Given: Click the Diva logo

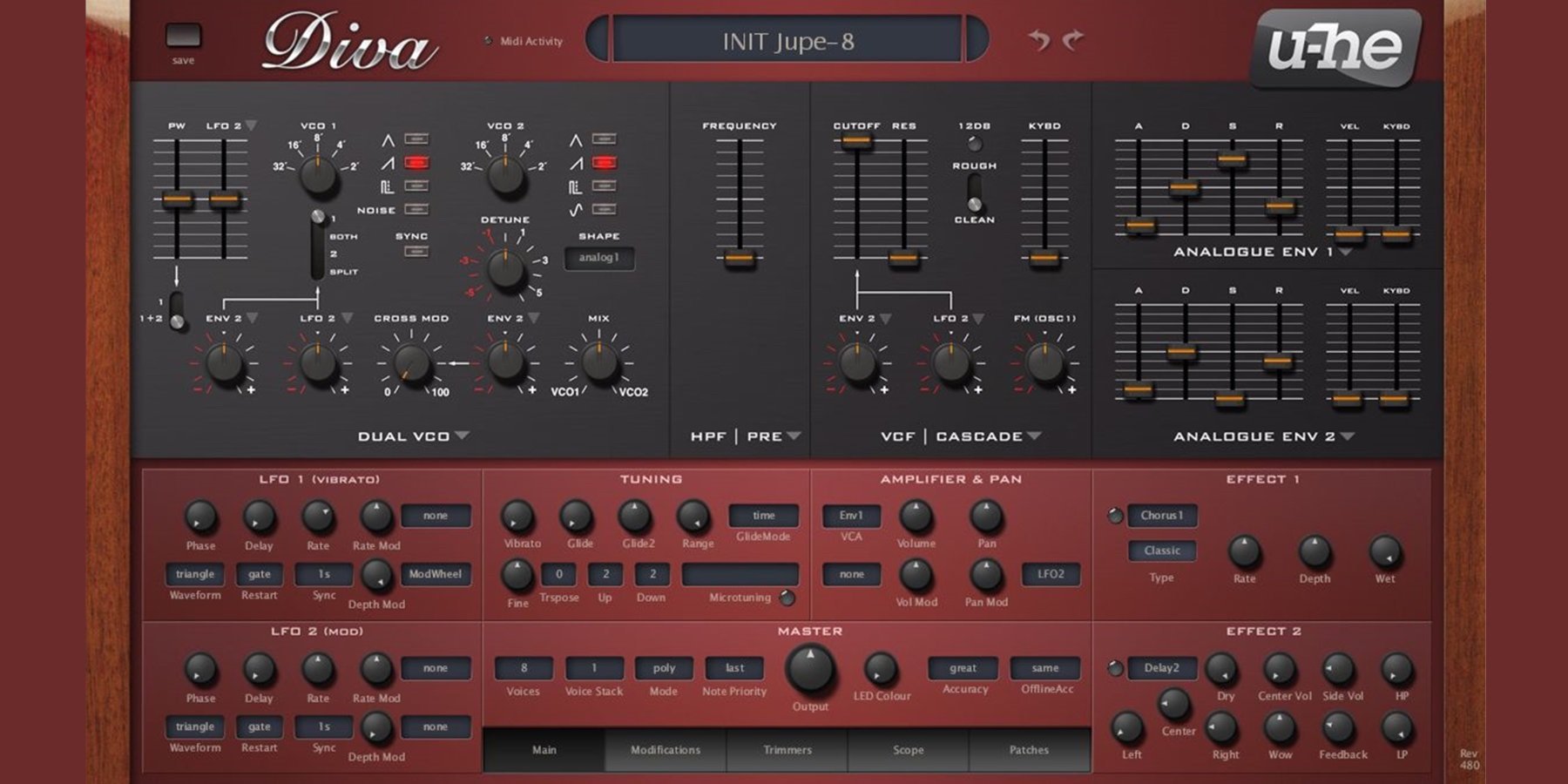Looking at the screenshot, I should click(349, 42).
